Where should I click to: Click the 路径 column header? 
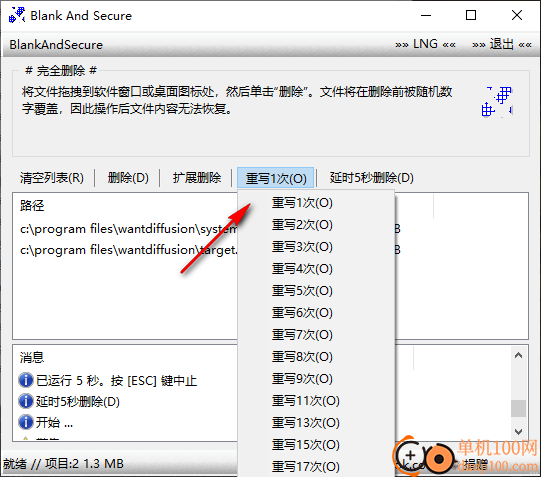(32, 206)
